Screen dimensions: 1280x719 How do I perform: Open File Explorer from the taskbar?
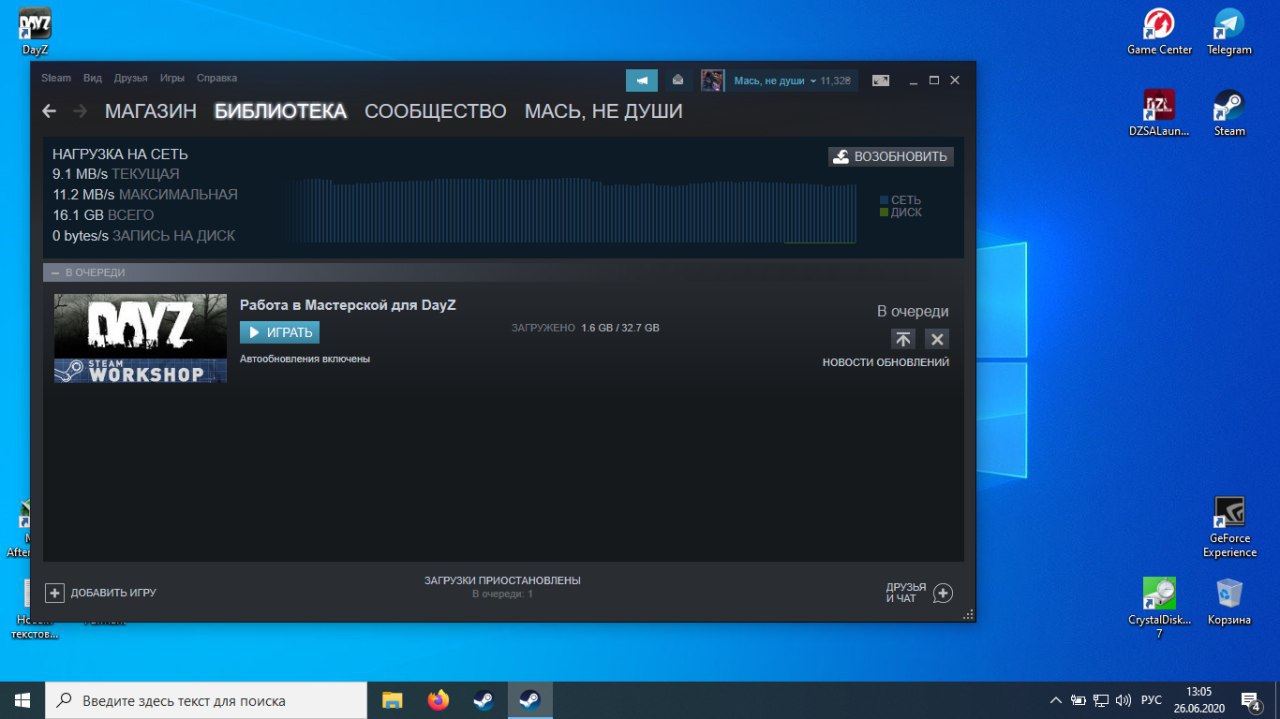(x=392, y=700)
